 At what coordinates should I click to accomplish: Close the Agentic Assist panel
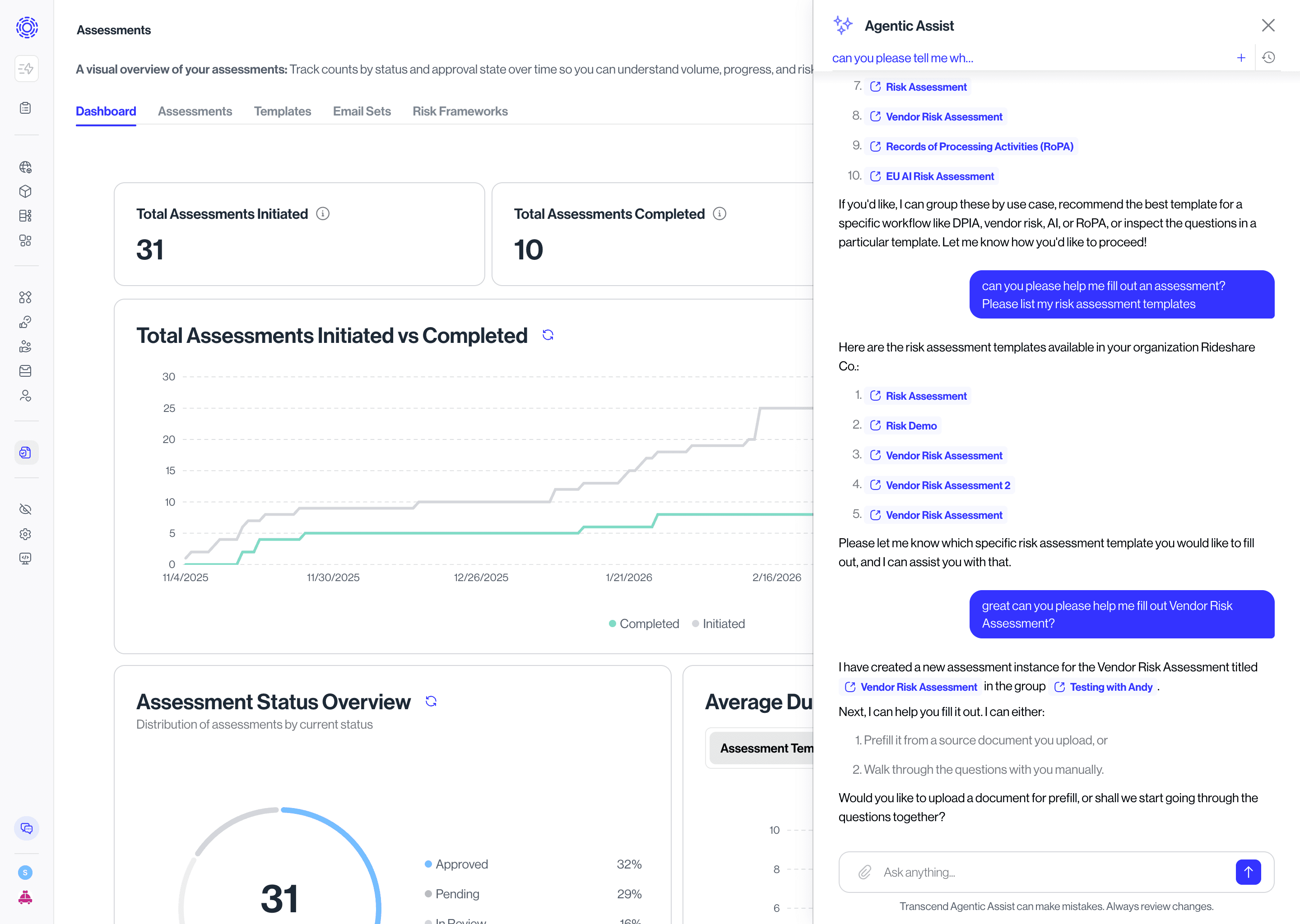[x=1268, y=26]
